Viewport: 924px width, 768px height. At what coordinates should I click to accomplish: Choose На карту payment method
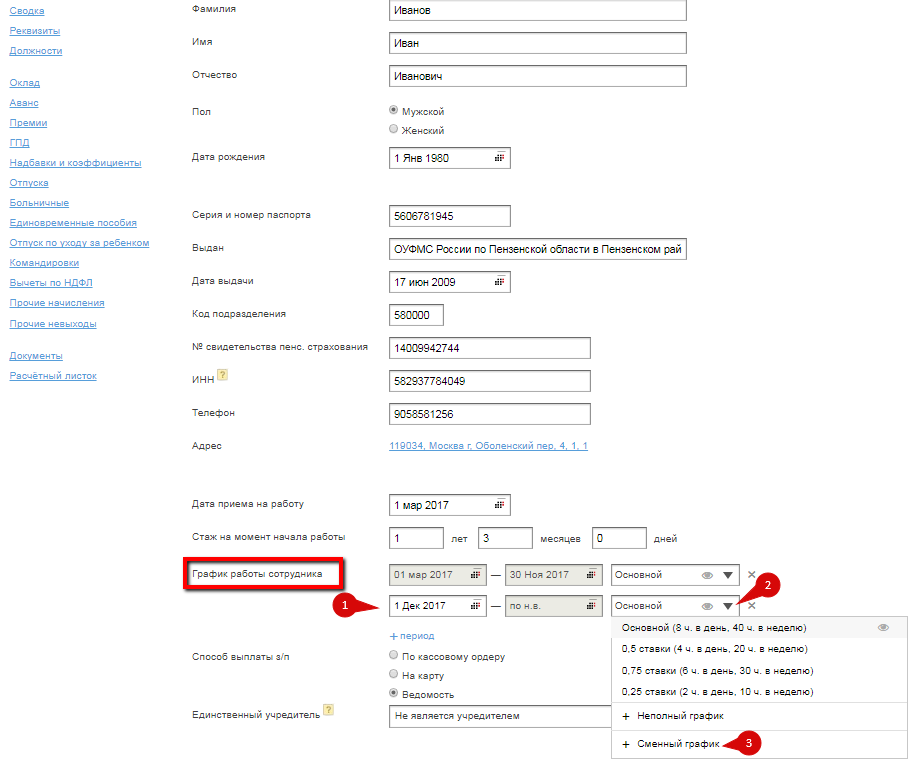coord(394,674)
